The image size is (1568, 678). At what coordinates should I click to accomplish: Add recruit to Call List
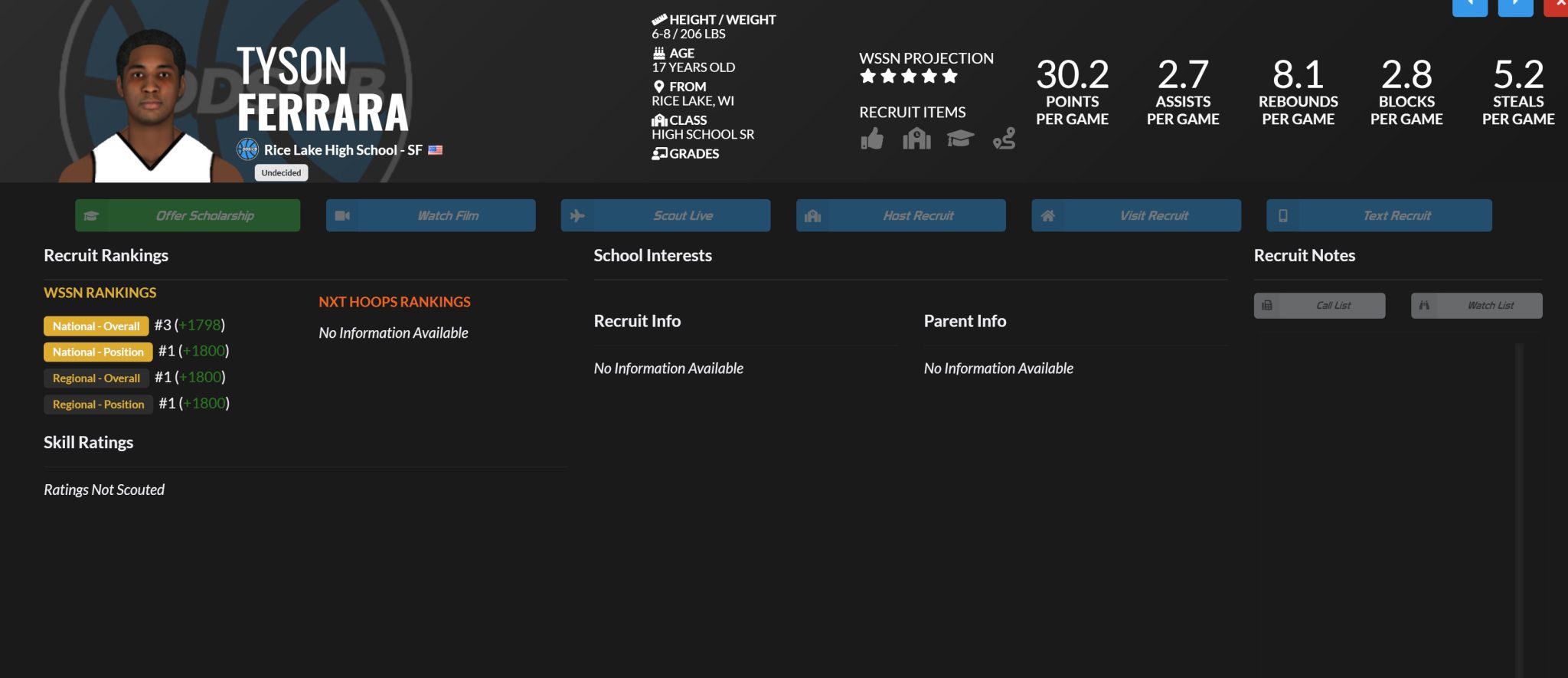tap(1319, 306)
